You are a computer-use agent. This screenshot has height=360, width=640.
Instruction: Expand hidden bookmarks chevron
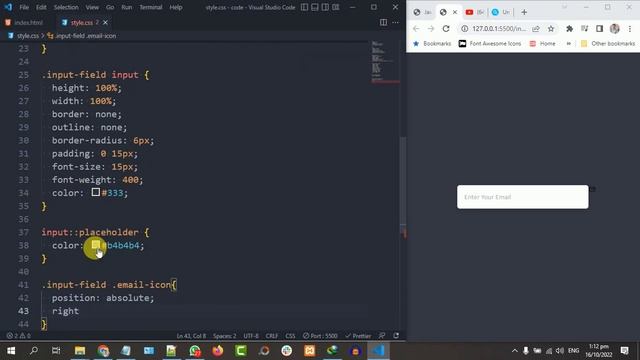[x=569, y=44]
